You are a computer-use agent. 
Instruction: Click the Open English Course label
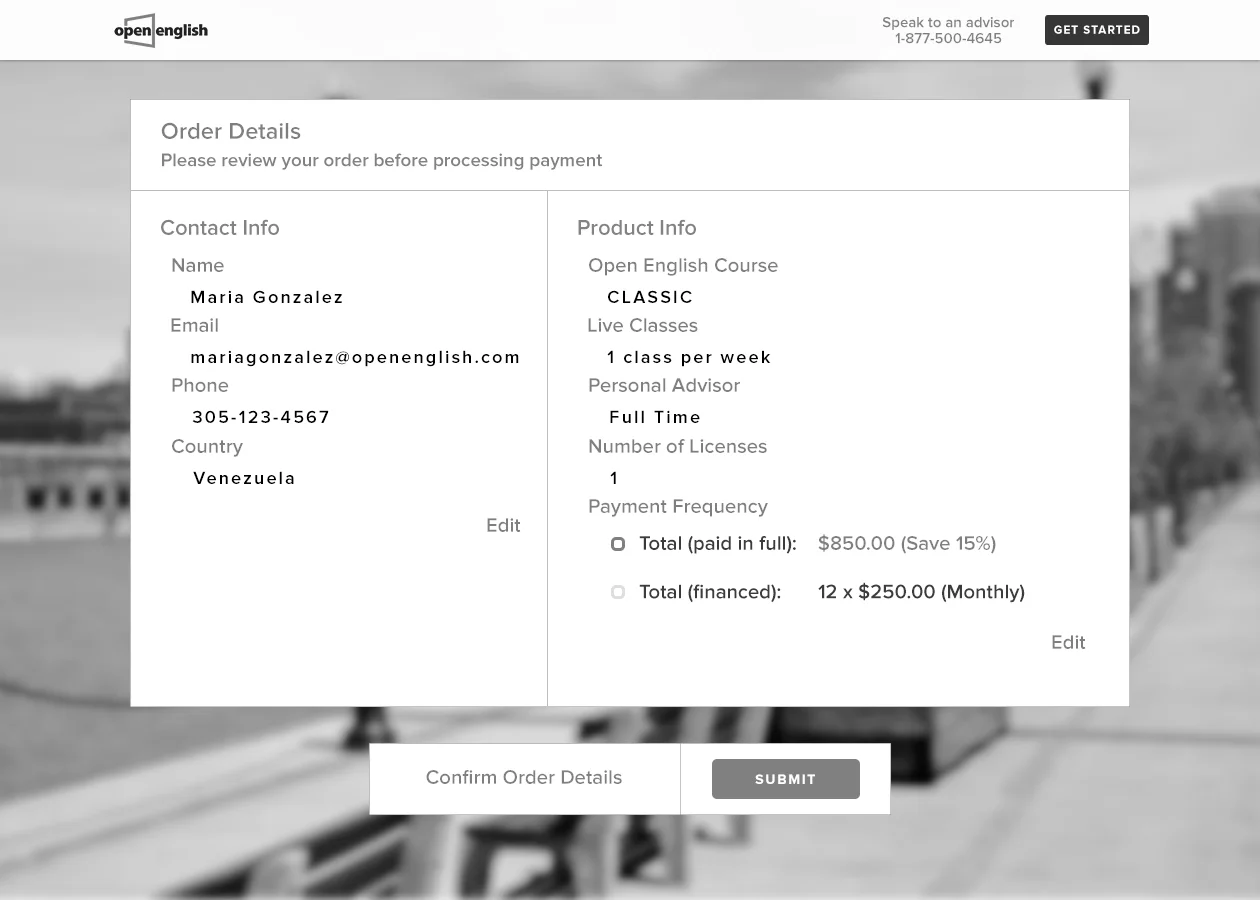pos(683,265)
